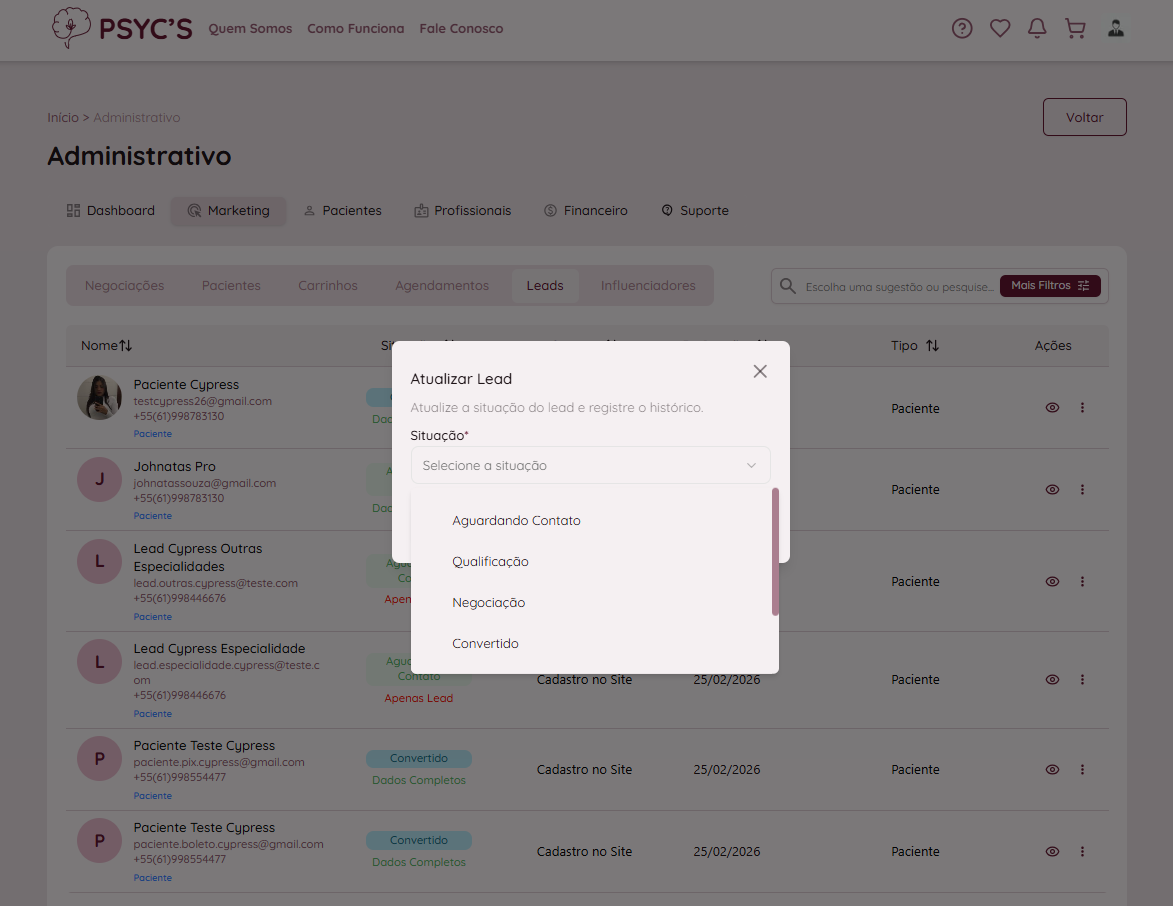
Task: Click eye icon for Lead Cypress Especialidade
Action: tap(1052, 680)
